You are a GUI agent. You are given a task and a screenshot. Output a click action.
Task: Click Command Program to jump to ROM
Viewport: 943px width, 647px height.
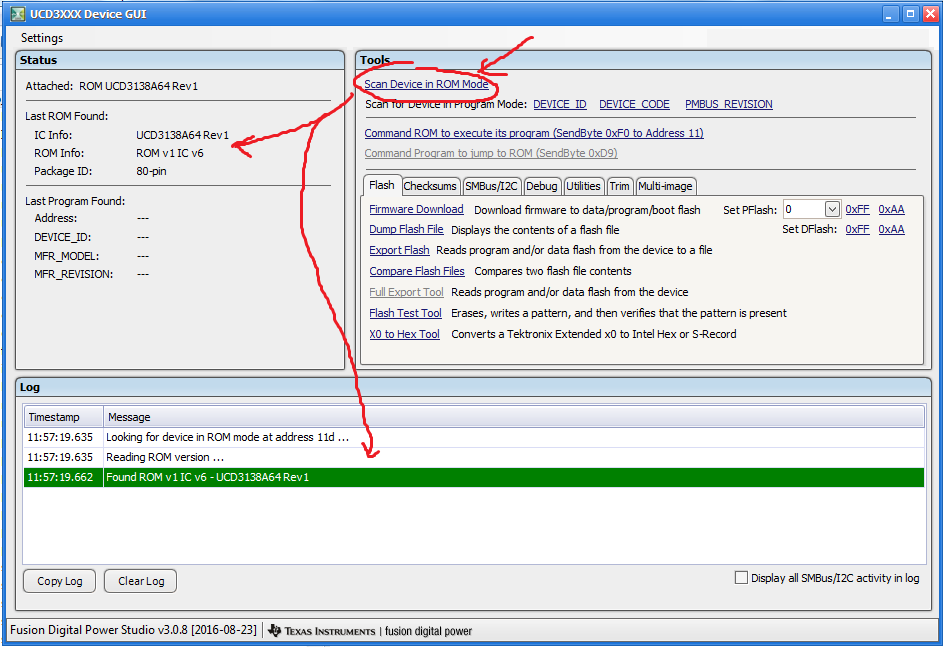tap(491, 153)
